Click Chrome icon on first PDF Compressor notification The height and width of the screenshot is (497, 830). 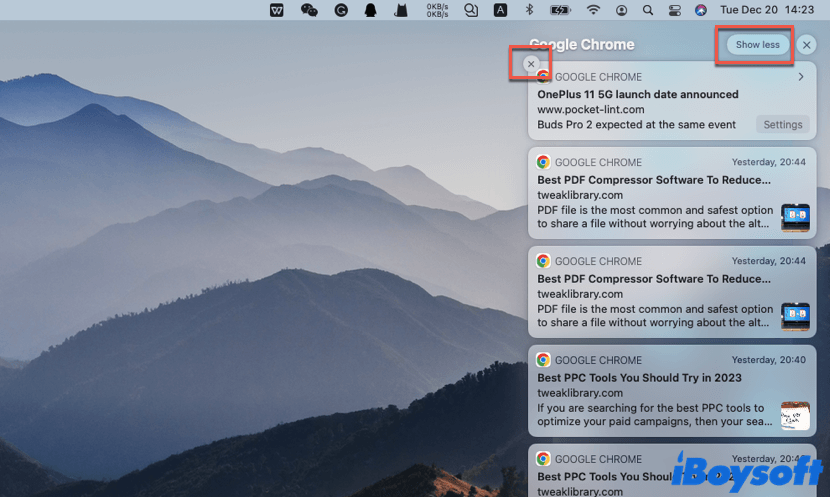pos(543,162)
